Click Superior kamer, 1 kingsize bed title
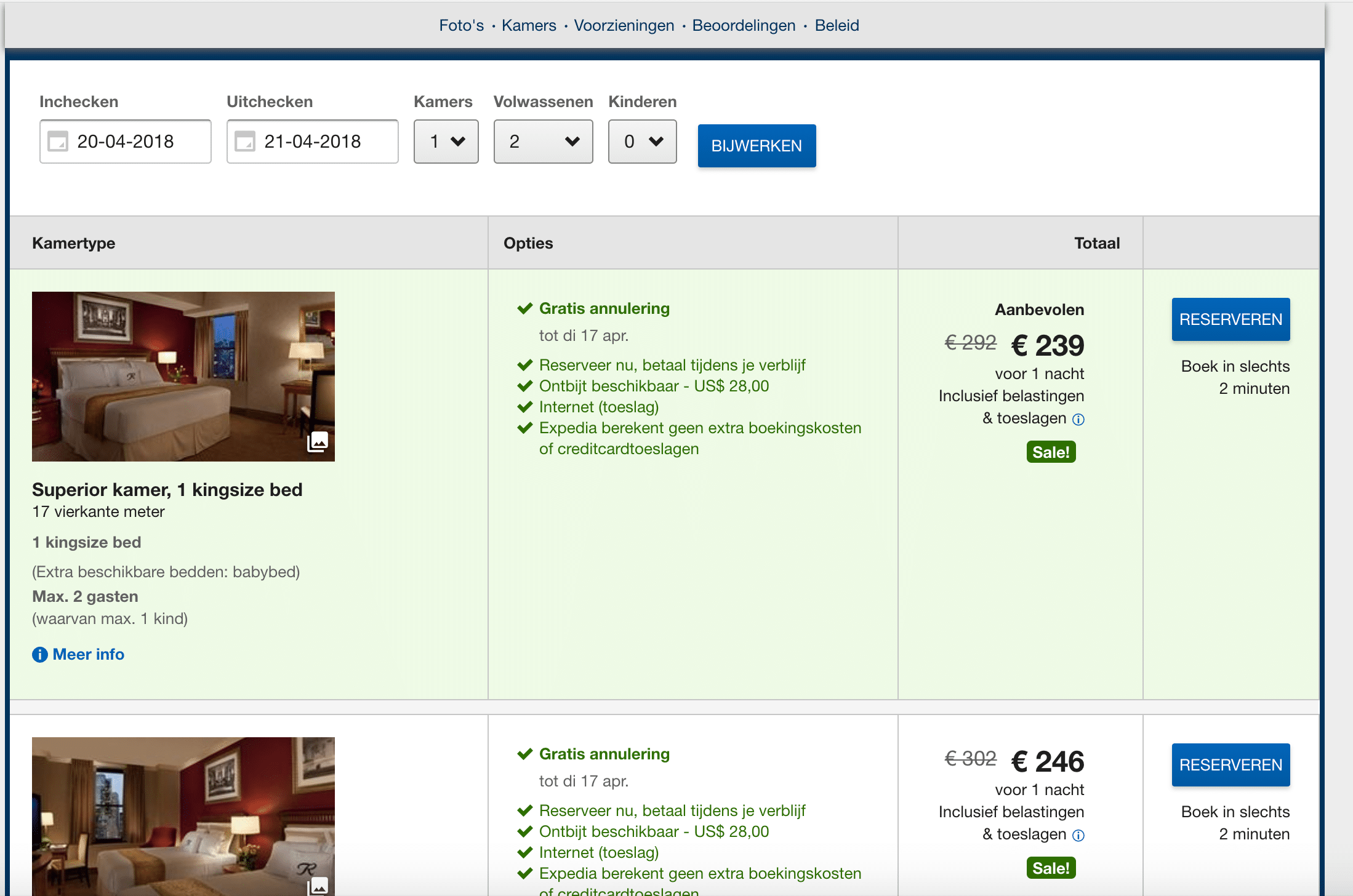Image resolution: width=1353 pixels, height=896 pixels. tap(167, 490)
